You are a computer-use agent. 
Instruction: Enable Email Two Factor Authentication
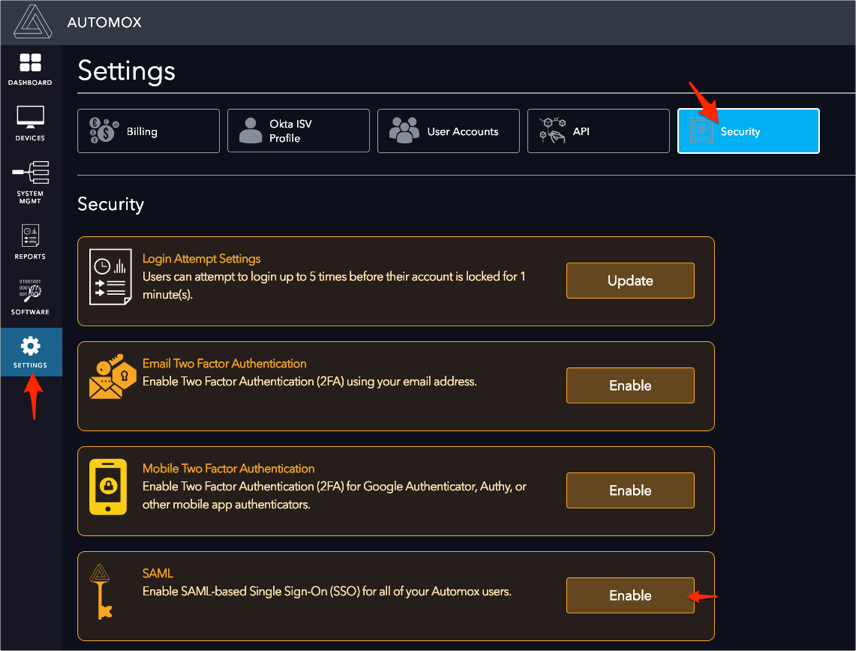[x=630, y=386]
